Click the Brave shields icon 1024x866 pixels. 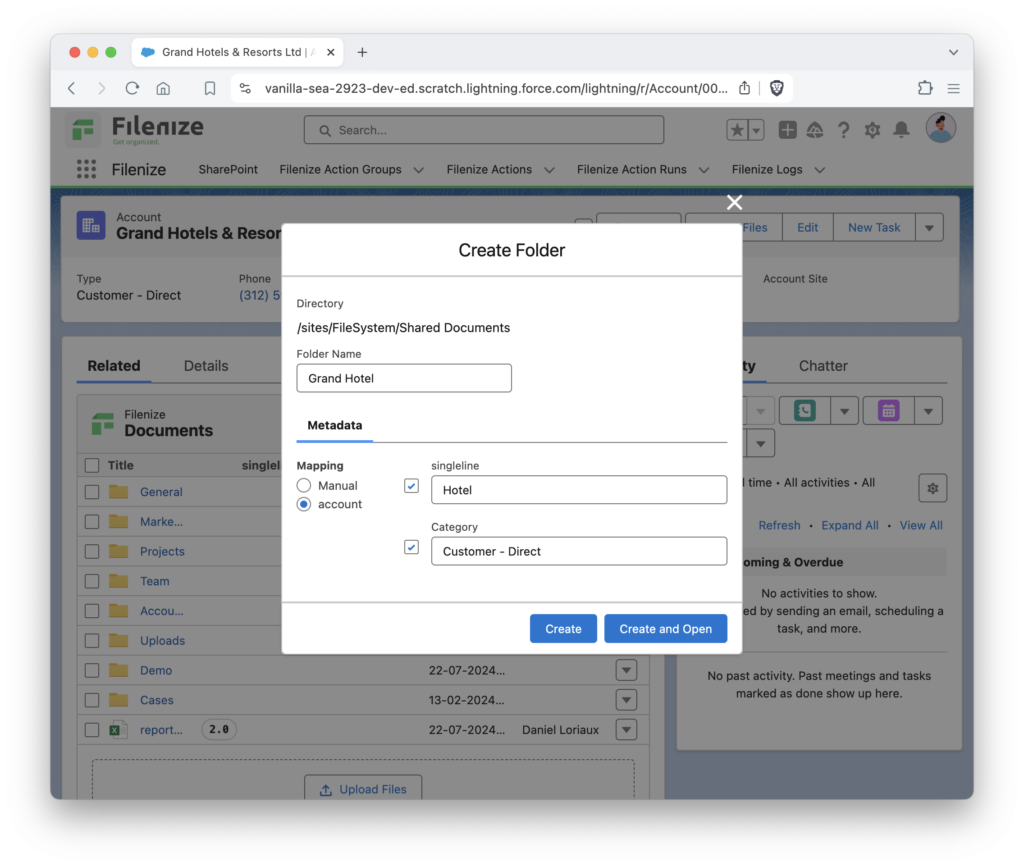click(776, 88)
